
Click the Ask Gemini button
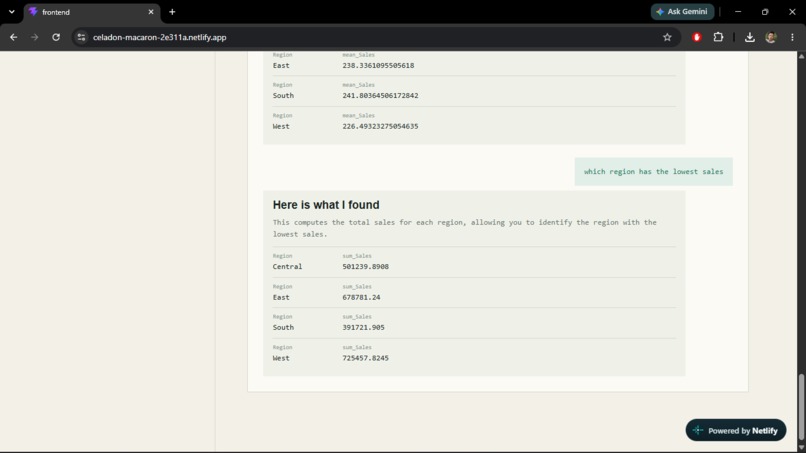coord(682,12)
